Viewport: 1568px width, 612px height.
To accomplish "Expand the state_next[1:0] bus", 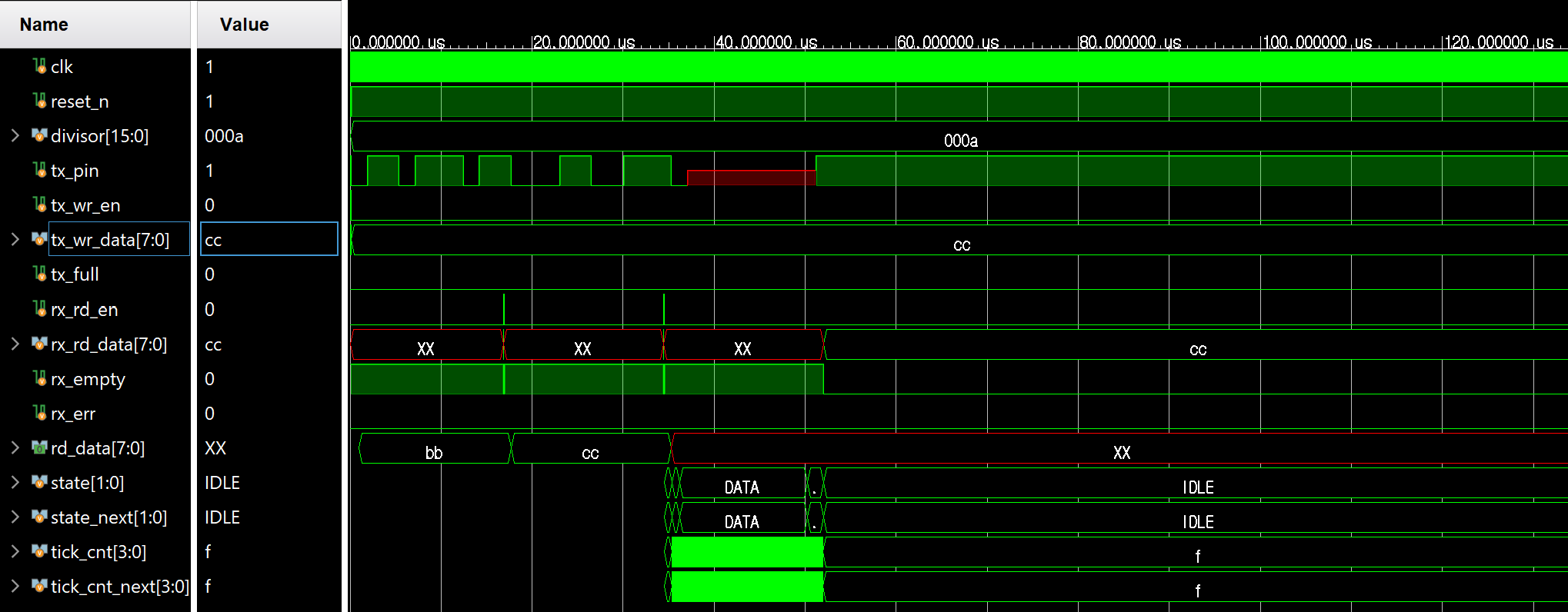I will (x=15, y=517).
